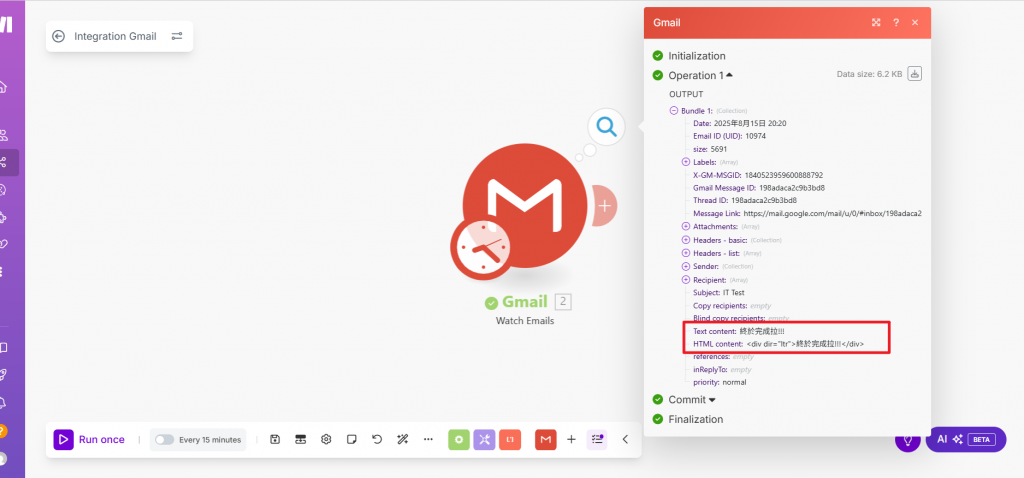Open the magnifier output inspector bubble
1024x478 pixels.
[606, 127]
